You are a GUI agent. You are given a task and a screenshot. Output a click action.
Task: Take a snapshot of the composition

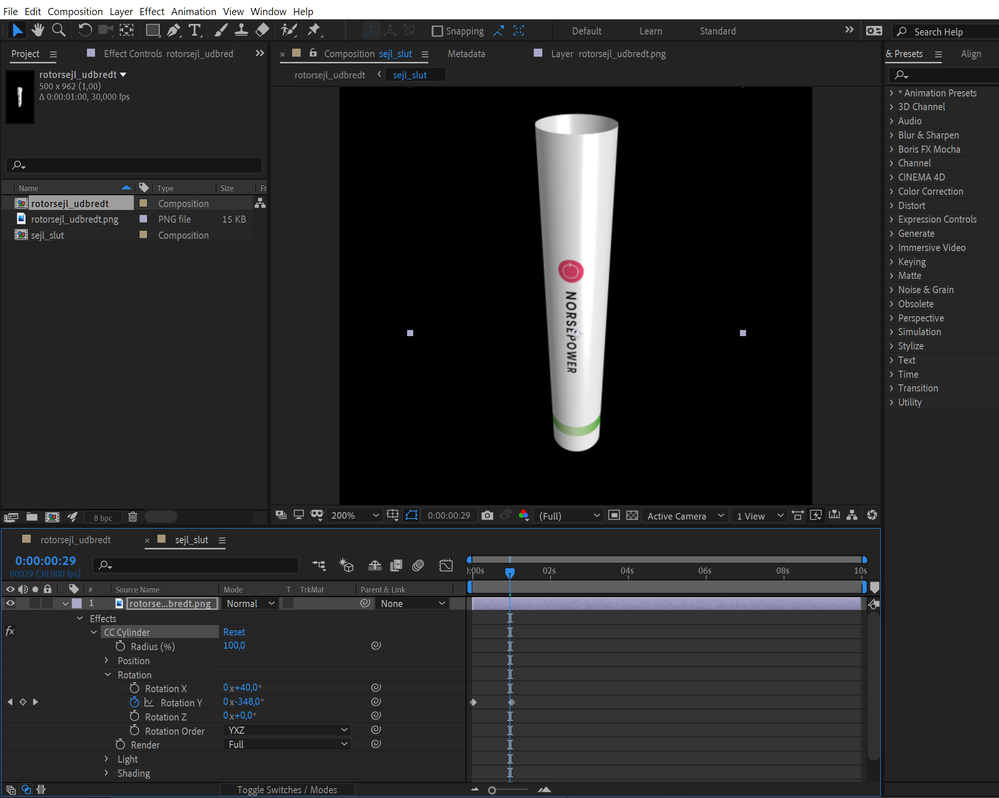[x=487, y=515]
